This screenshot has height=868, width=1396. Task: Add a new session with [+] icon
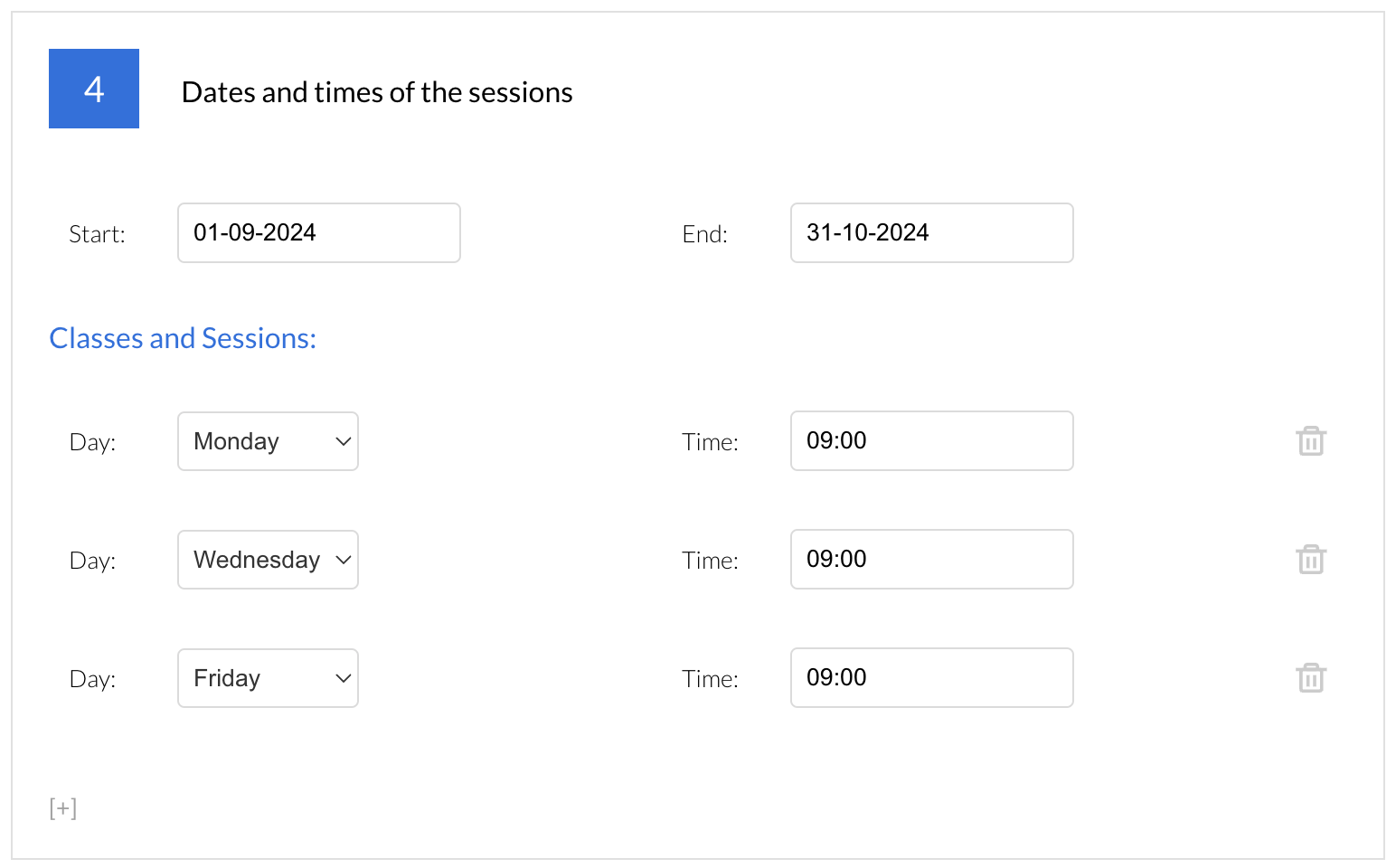tap(63, 807)
